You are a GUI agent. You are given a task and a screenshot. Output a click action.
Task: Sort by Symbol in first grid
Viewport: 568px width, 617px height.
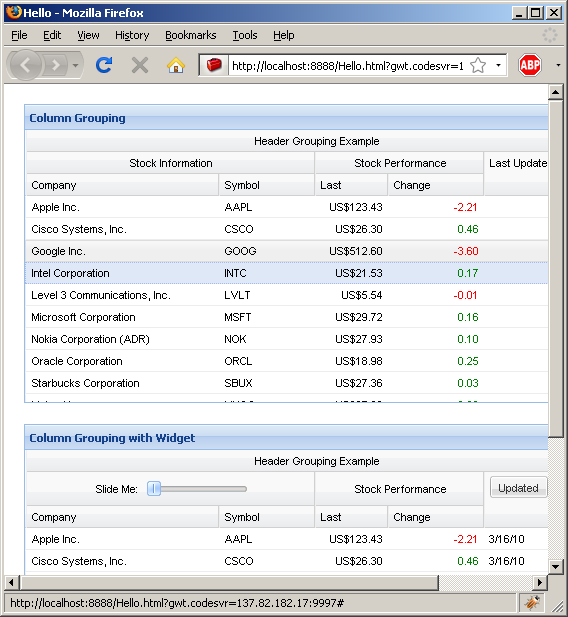pos(266,185)
